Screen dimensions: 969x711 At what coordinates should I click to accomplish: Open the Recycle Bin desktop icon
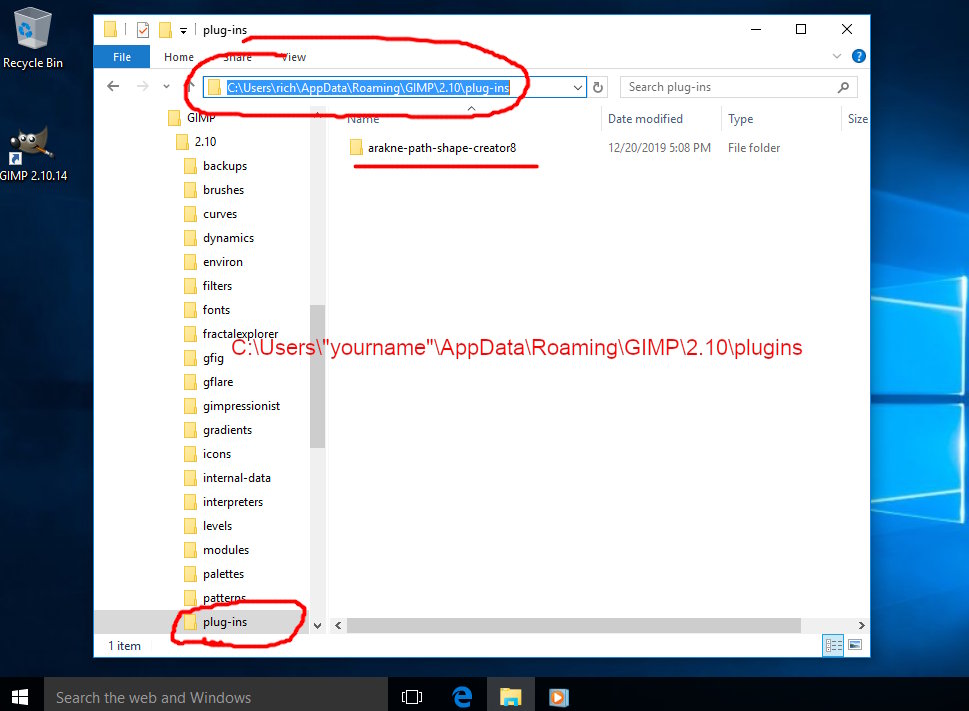(x=33, y=38)
